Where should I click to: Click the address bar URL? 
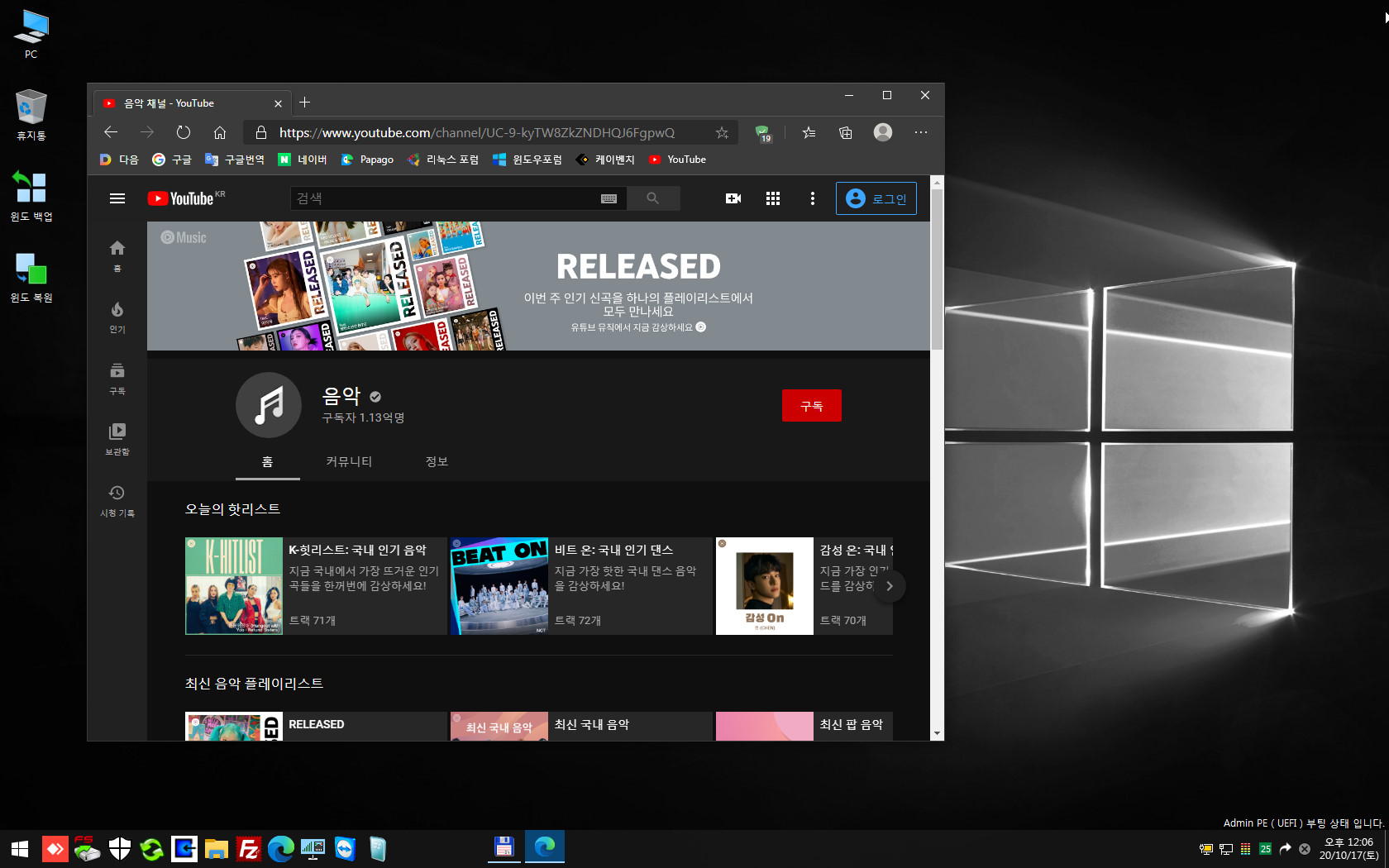pos(477,132)
